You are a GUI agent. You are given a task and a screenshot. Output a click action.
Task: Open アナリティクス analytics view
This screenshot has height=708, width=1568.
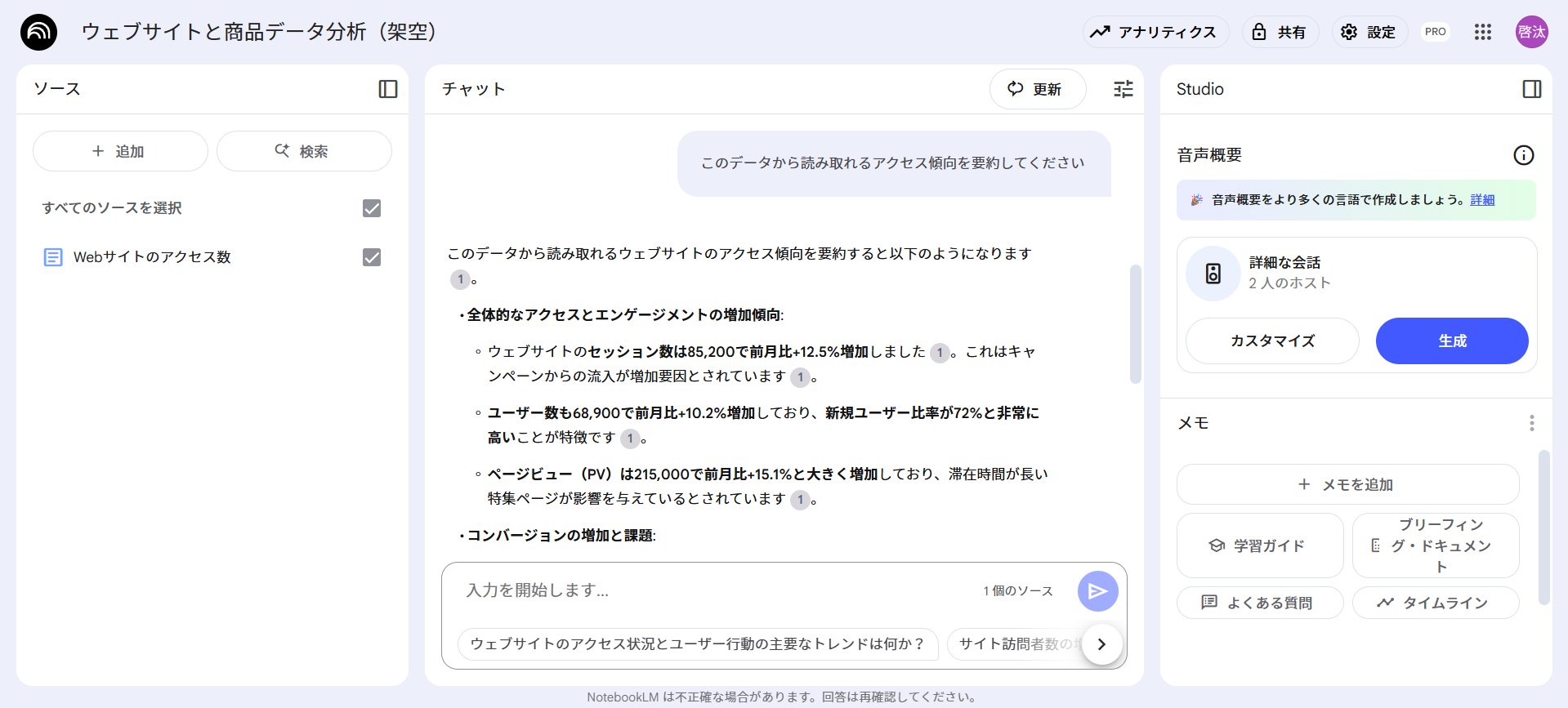1155,32
